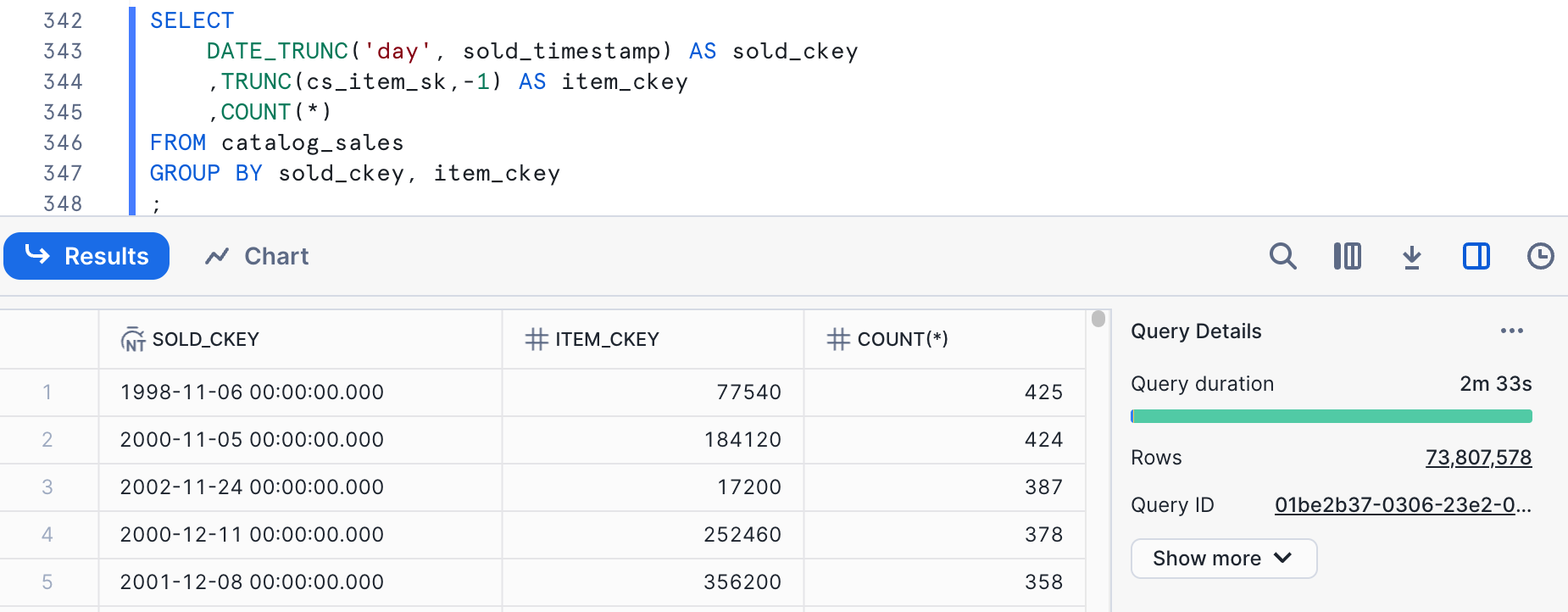Open the column selector icon
The width and height of the screenshot is (1568, 612).
tap(1347, 256)
